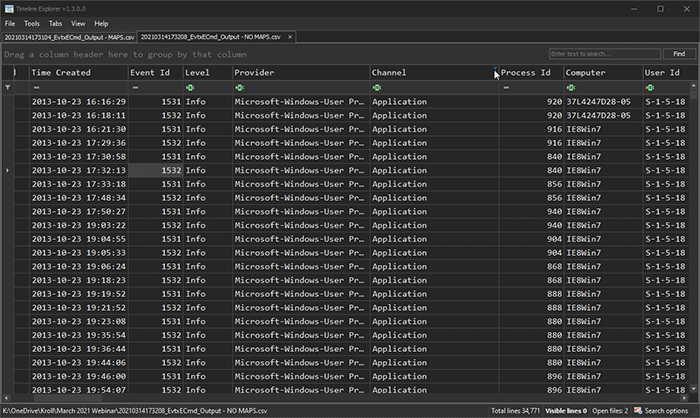Sort by Computer column header
Viewport: 700px width, 418px height.
click(603, 73)
